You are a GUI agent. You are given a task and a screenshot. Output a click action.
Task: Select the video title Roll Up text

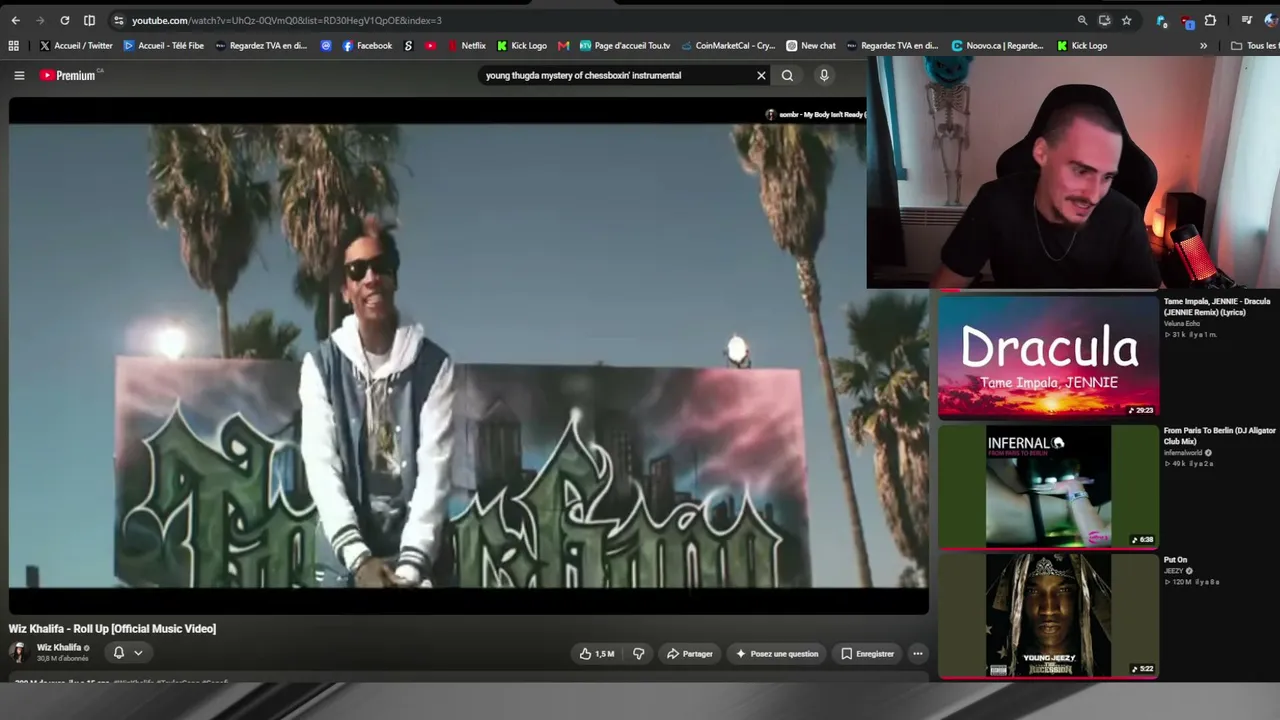pyautogui.click(x=112, y=629)
